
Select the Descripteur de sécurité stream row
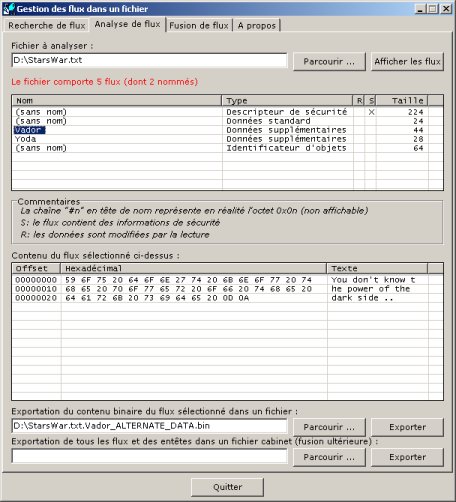coord(227,112)
